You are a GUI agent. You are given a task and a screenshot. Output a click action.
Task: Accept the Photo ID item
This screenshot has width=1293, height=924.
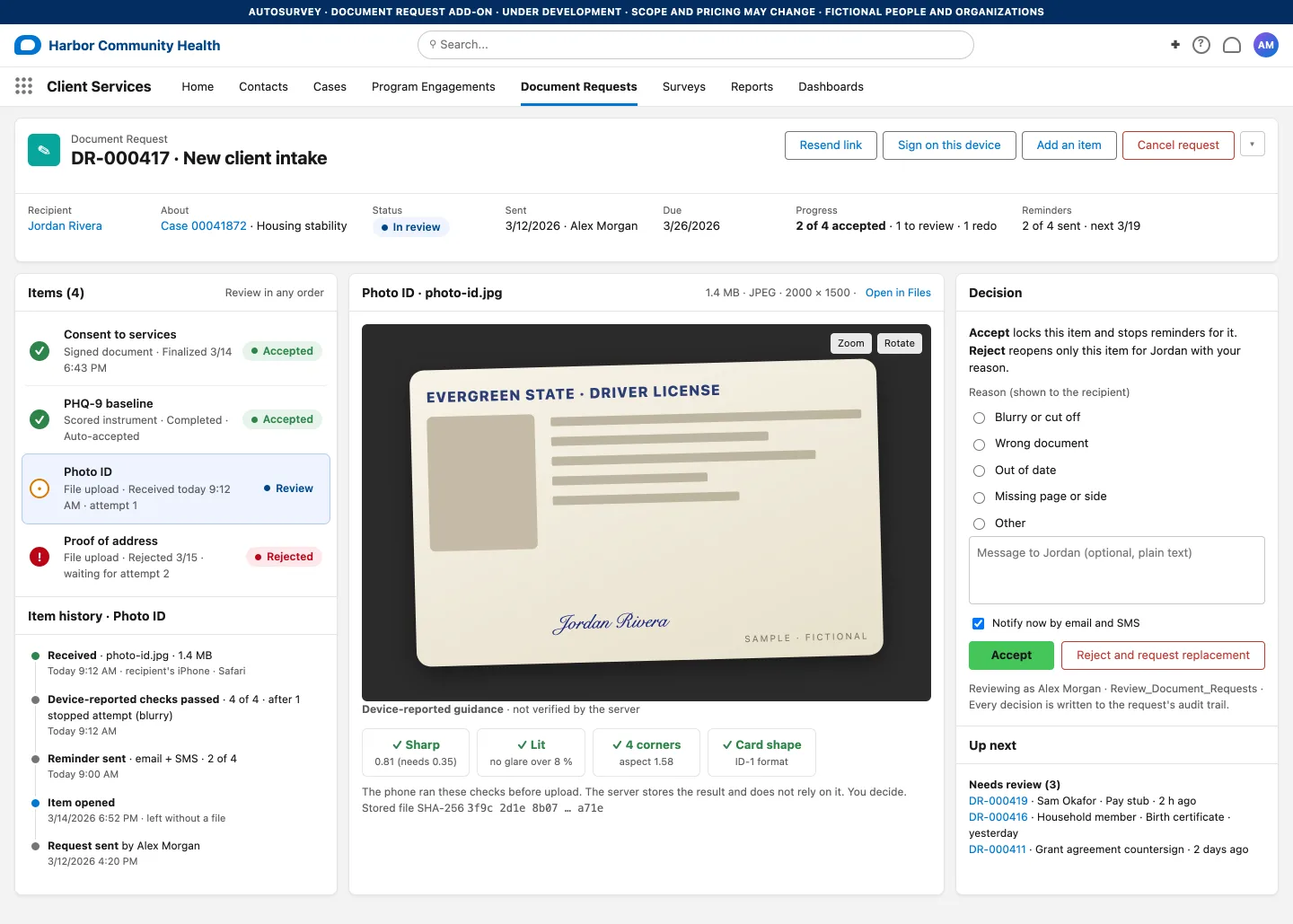tap(1011, 656)
